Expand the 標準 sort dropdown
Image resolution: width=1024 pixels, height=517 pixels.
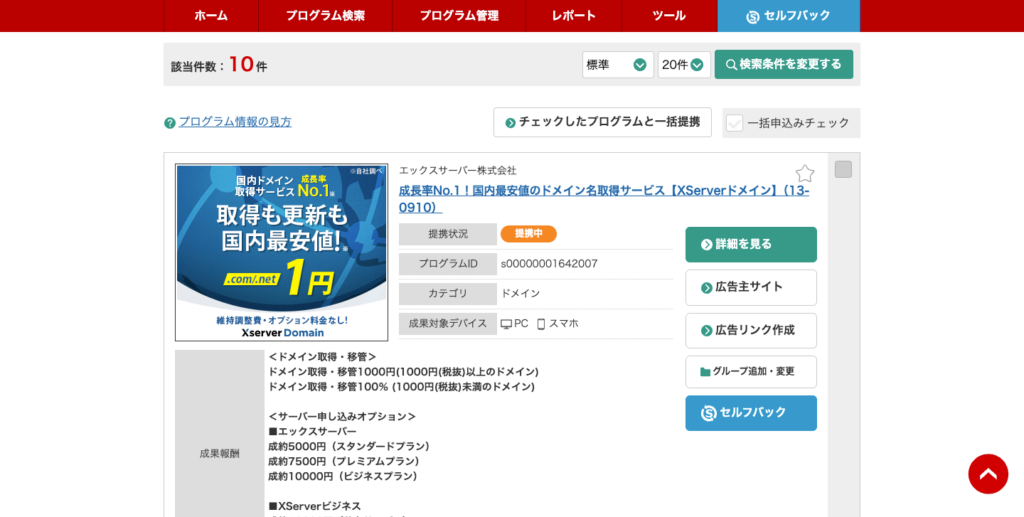(x=618, y=65)
